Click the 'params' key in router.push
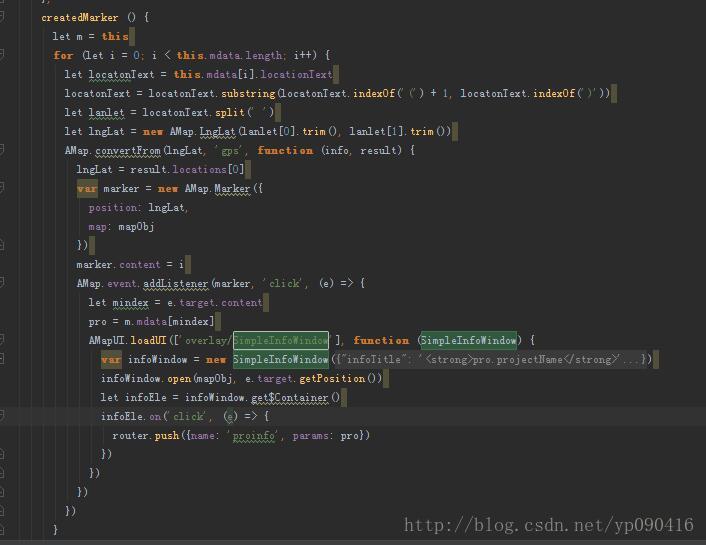Image resolution: width=706 pixels, height=545 pixels. tap(310, 436)
